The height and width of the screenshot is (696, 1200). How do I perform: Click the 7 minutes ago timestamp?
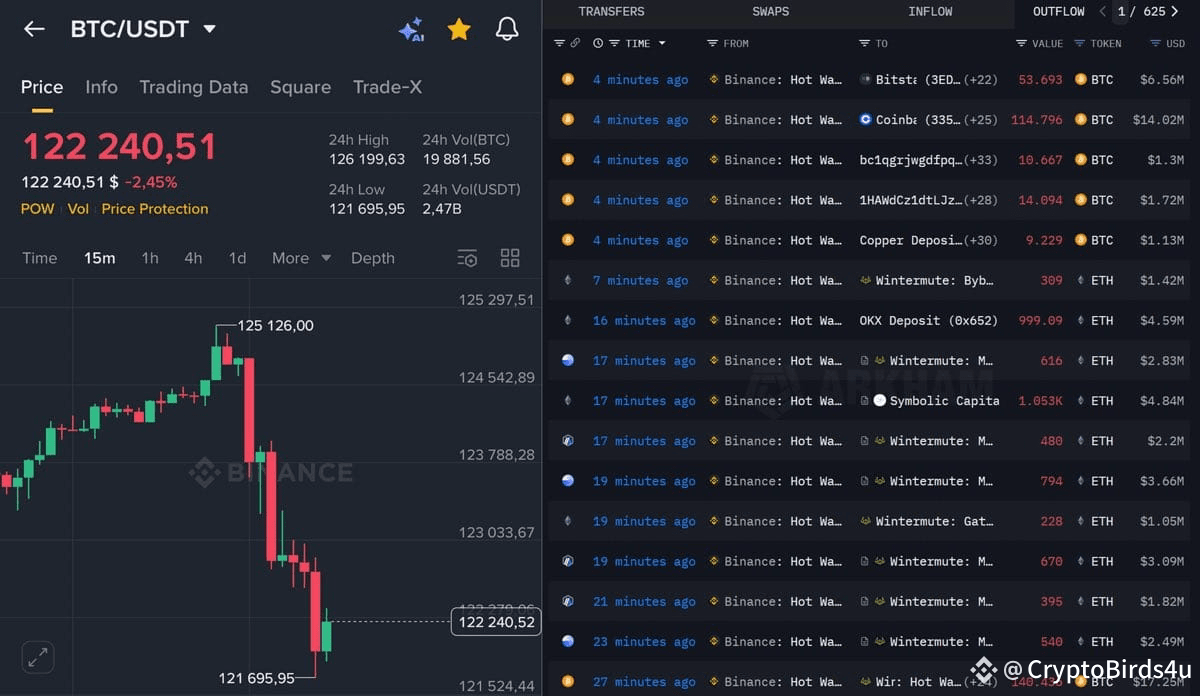tap(640, 281)
